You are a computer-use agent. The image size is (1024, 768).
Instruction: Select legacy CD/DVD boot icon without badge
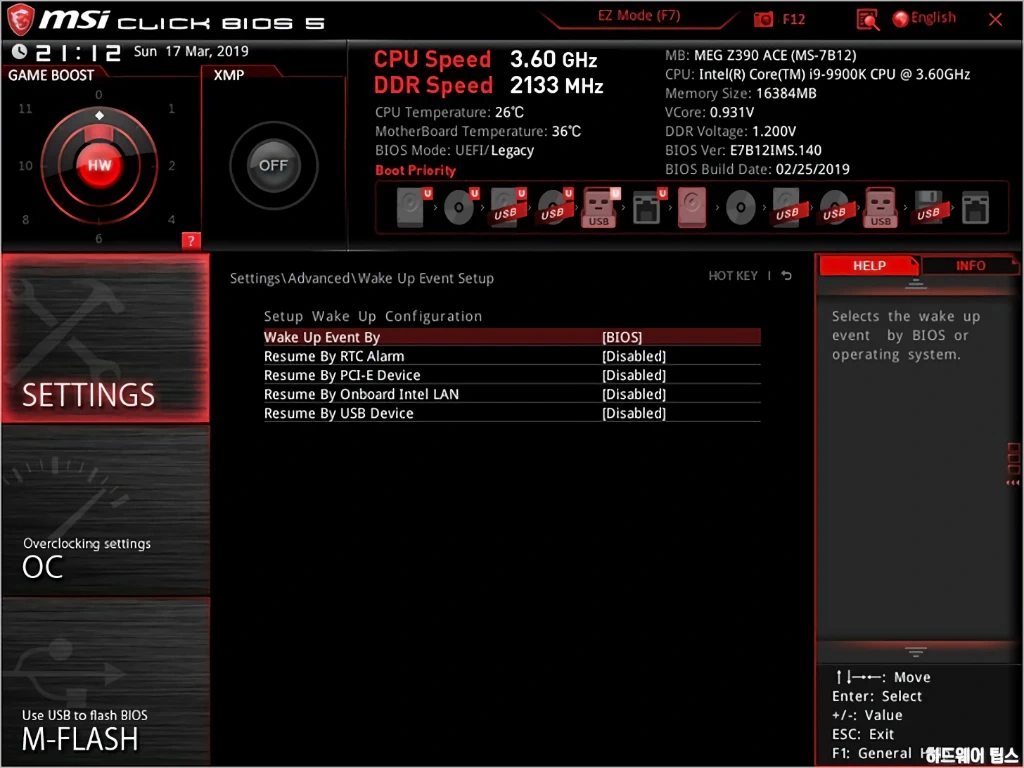(741, 208)
